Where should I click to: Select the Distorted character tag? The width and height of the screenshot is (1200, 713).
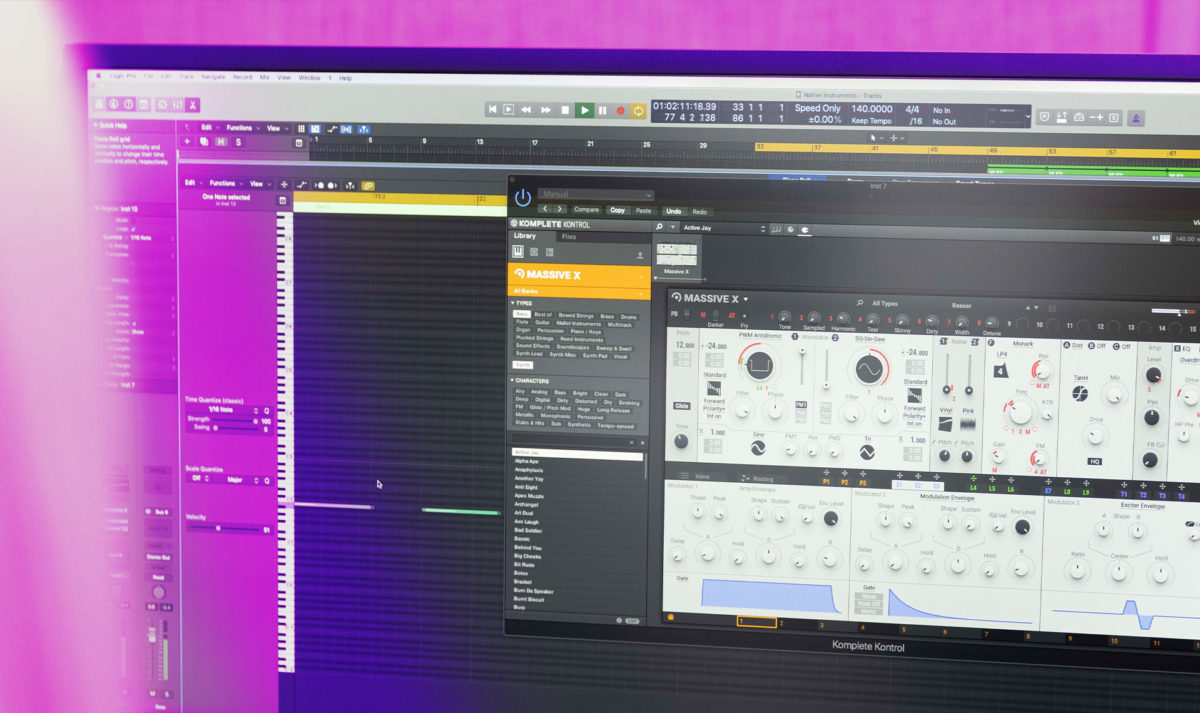(x=586, y=401)
